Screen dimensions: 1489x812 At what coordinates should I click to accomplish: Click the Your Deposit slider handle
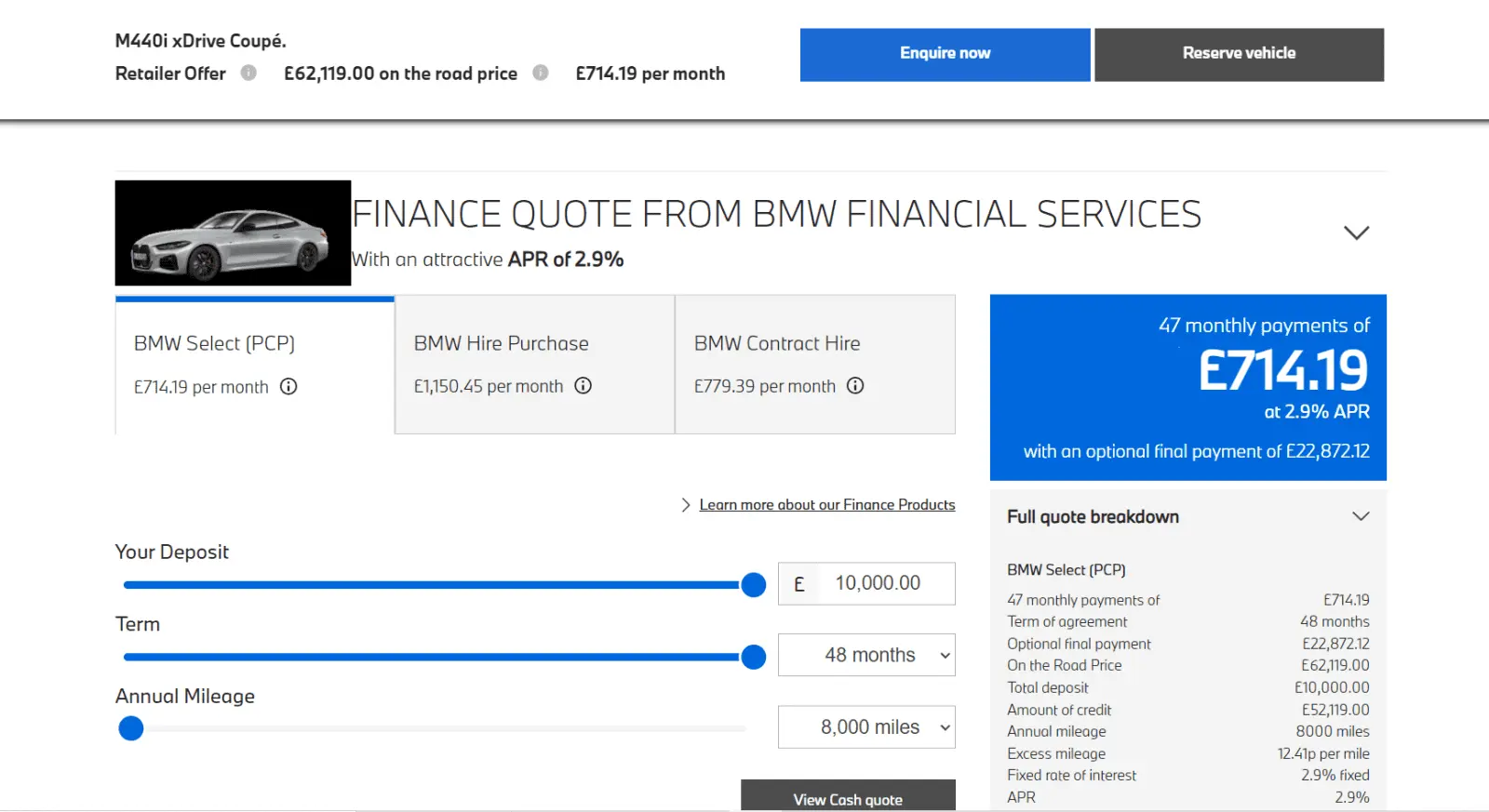753,585
